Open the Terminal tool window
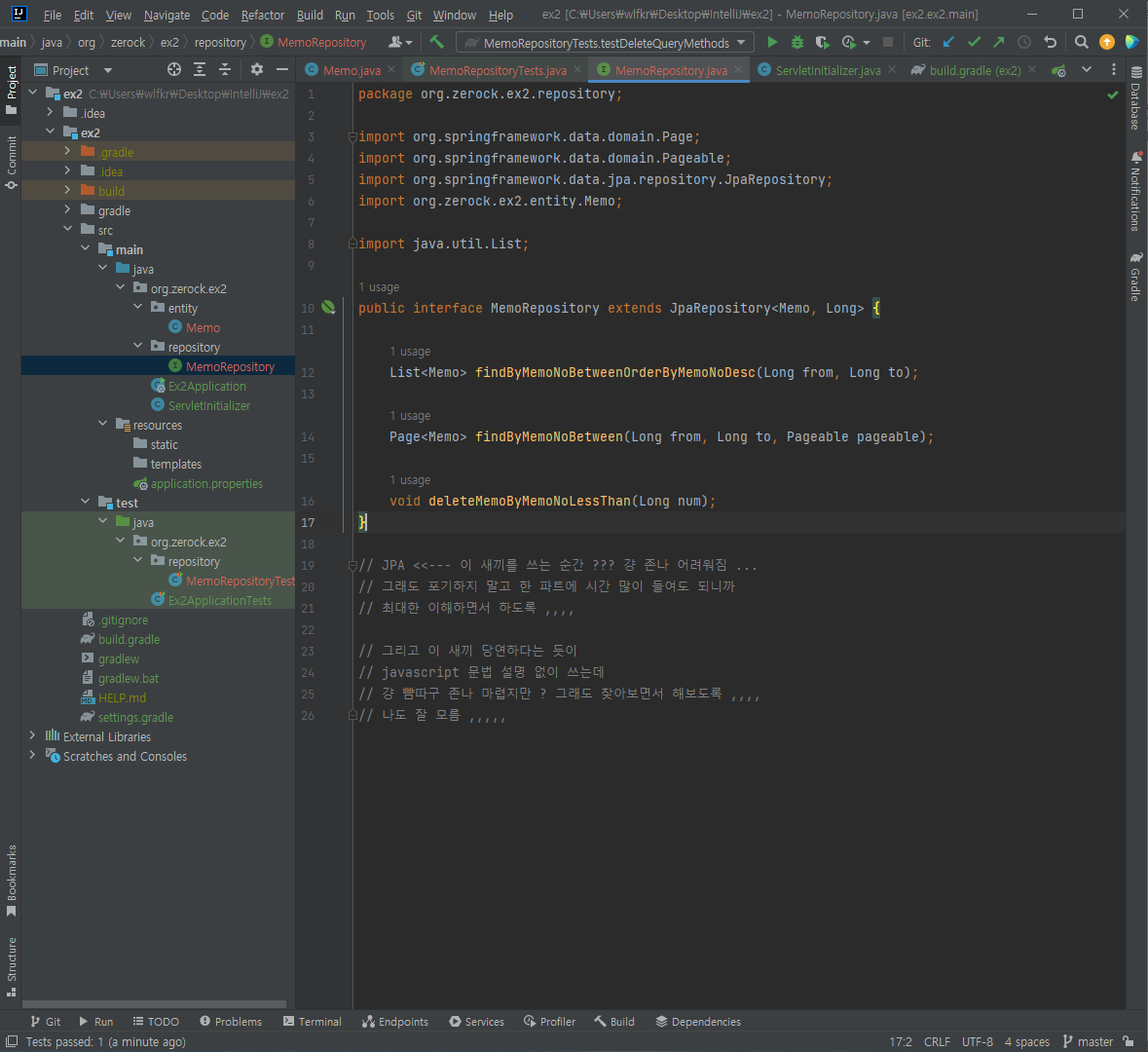Image resolution: width=1148 pixels, height=1052 pixels. click(x=312, y=1021)
